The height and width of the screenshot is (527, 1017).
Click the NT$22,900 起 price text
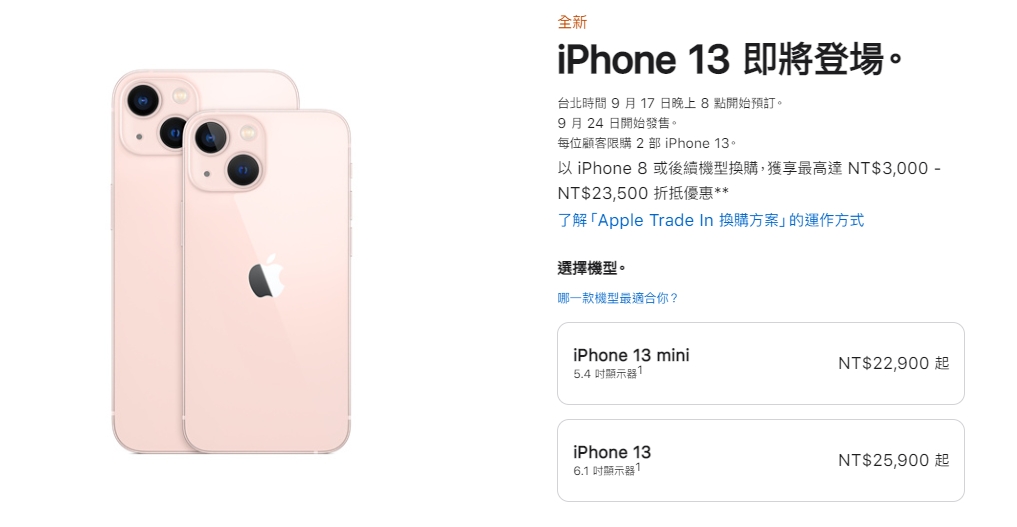pyautogui.click(x=894, y=363)
